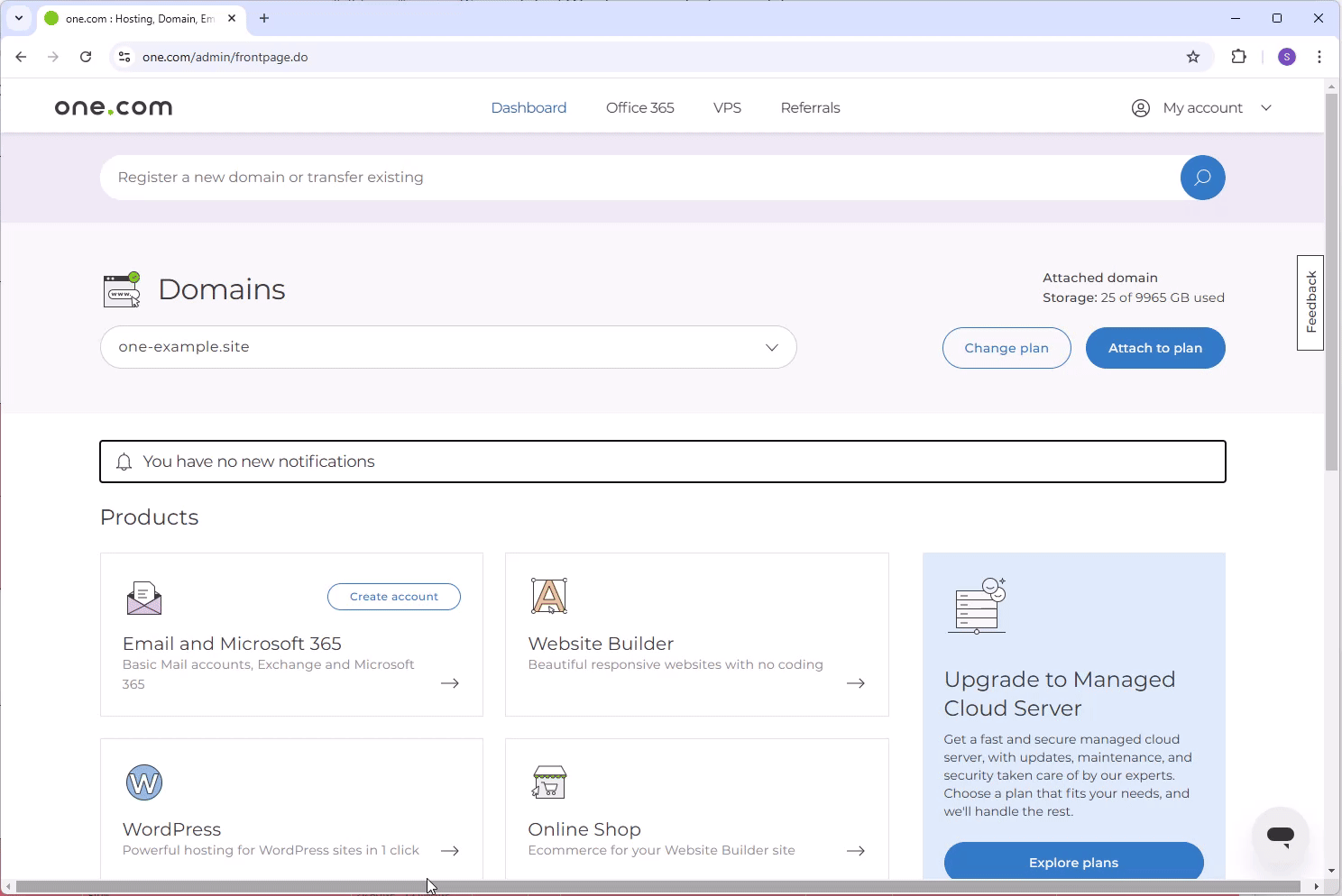Click the Website Builder letter A icon
This screenshot has height=896, width=1342.
(549, 595)
